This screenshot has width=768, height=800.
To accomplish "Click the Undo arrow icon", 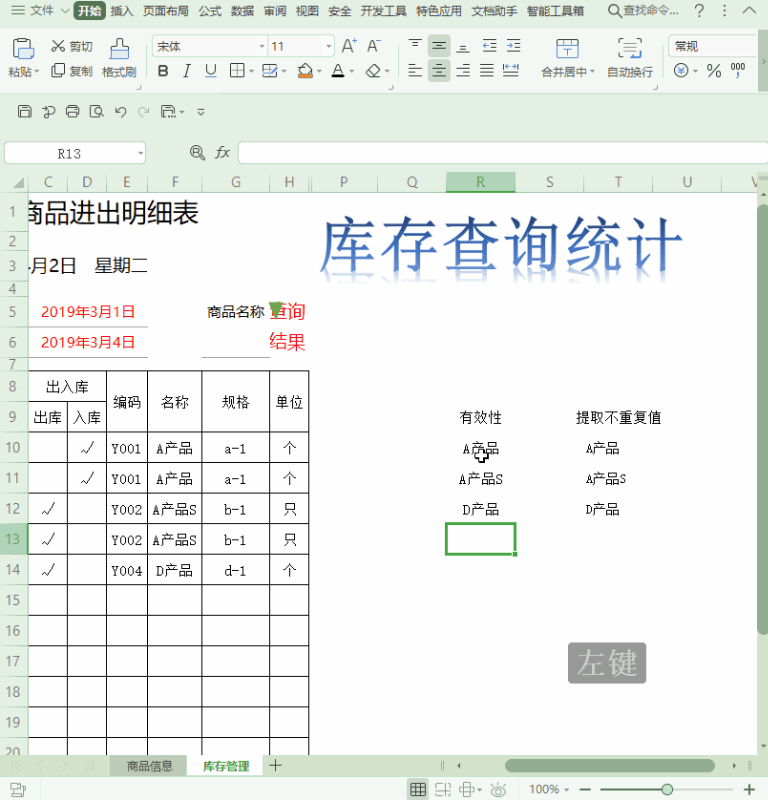I will [x=121, y=112].
